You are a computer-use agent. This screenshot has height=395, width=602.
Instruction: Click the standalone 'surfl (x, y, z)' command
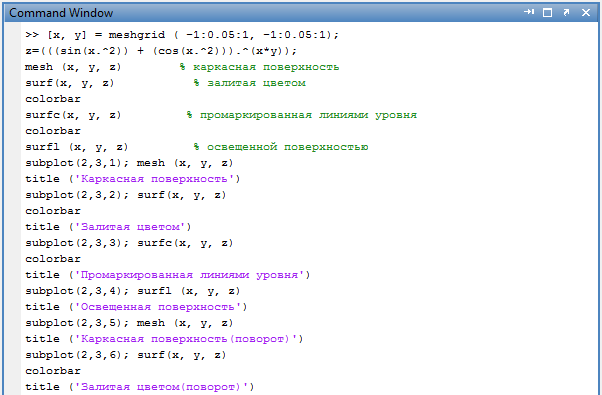76,147
